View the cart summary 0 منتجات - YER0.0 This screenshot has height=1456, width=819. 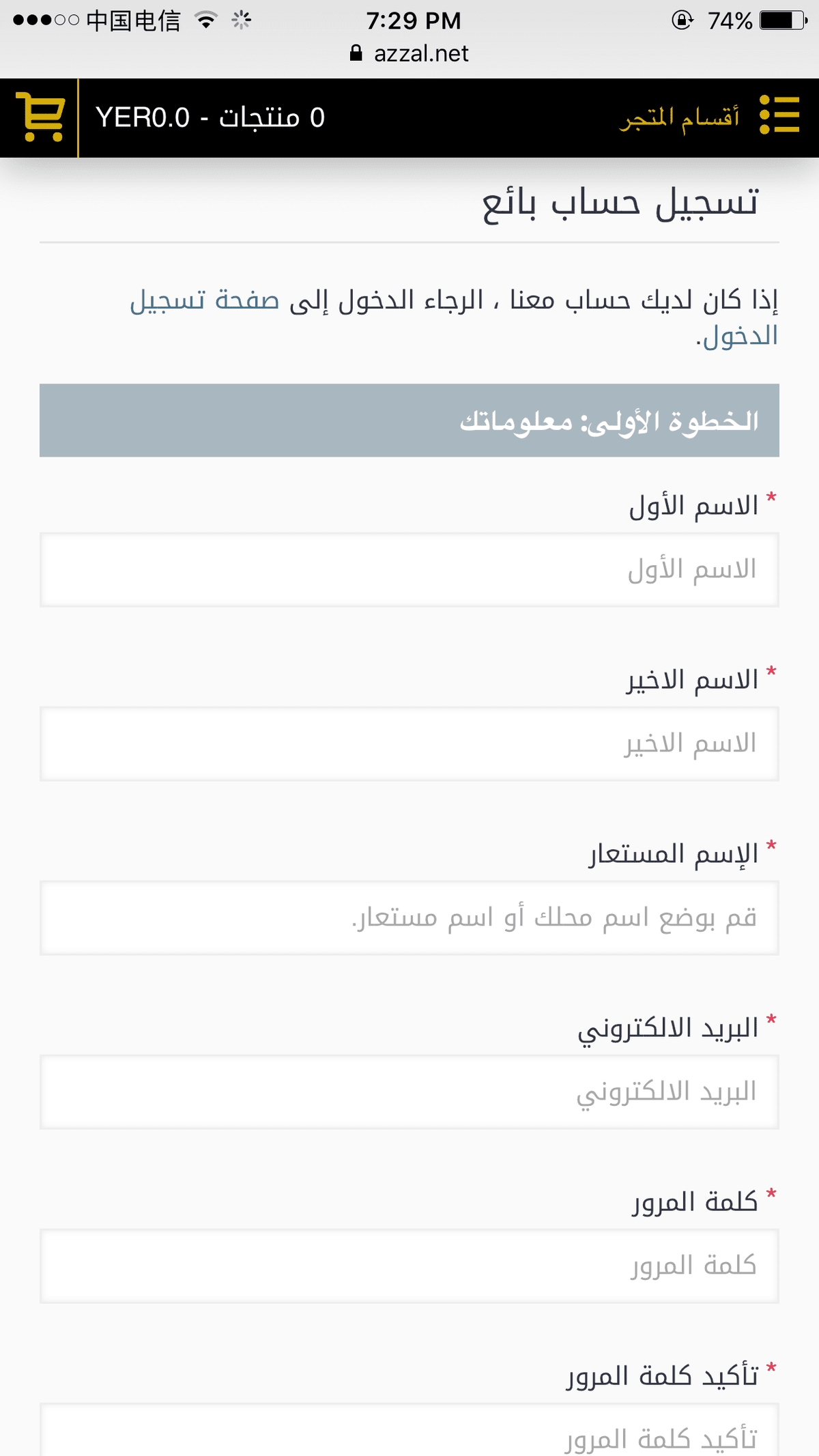(210, 117)
